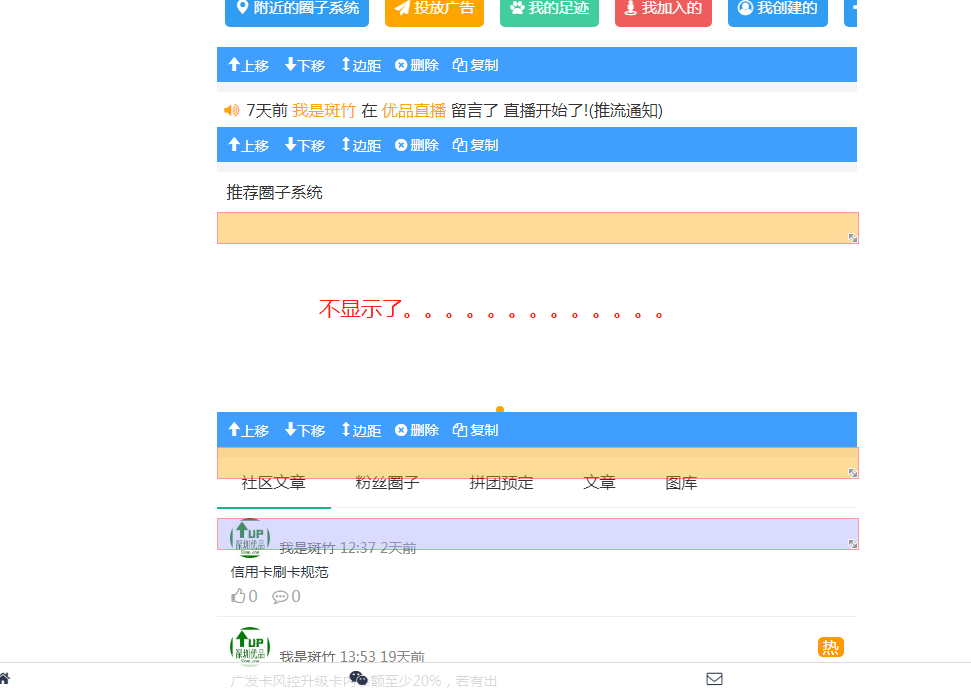Like the 信用卡刷卡规范 post with thumbs-up icon
The width and height of the screenshot is (971, 692).
coord(239,596)
